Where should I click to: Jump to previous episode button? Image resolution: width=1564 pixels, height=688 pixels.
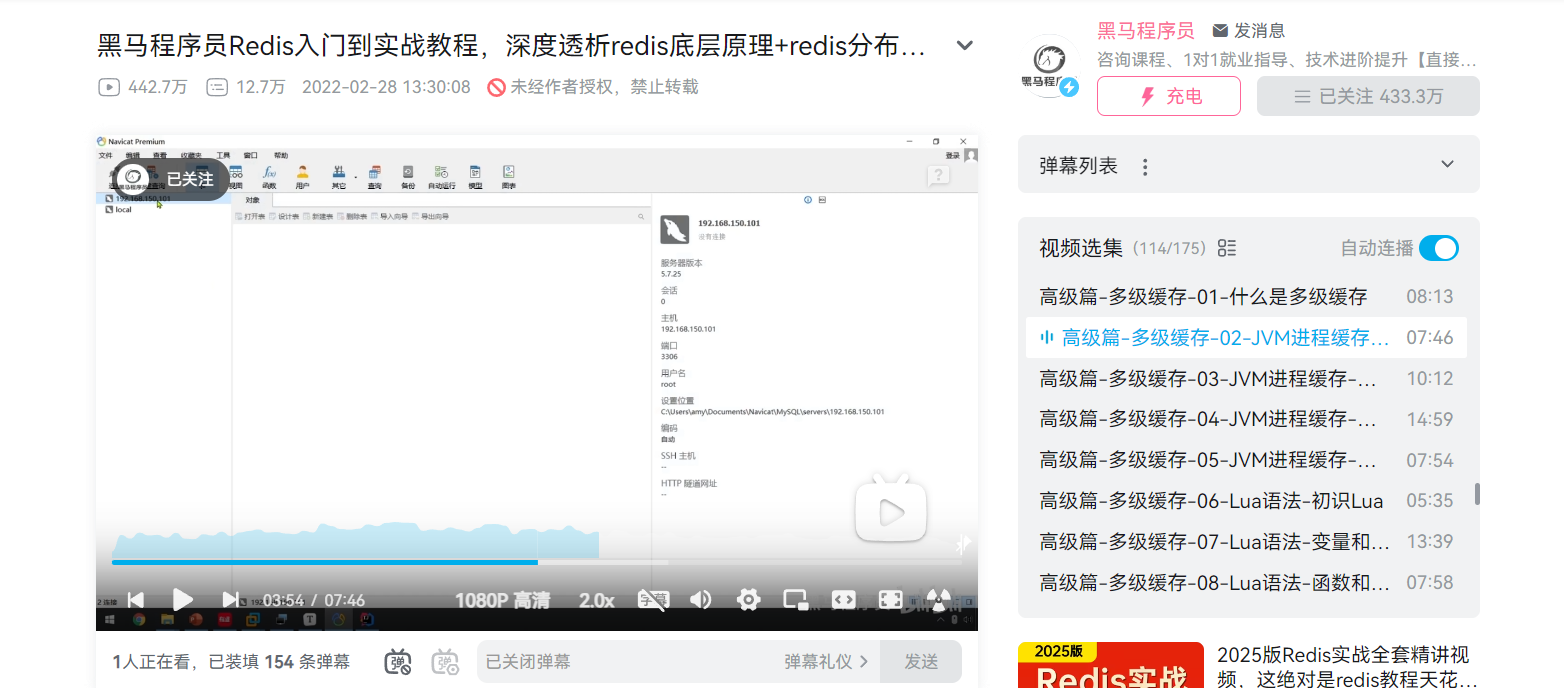pyautogui.click(x=135, y=600)
